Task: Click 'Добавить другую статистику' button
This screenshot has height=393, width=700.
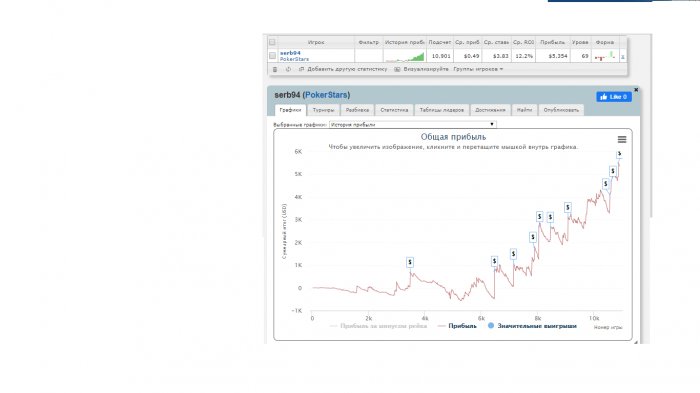Action: [343, 69]
